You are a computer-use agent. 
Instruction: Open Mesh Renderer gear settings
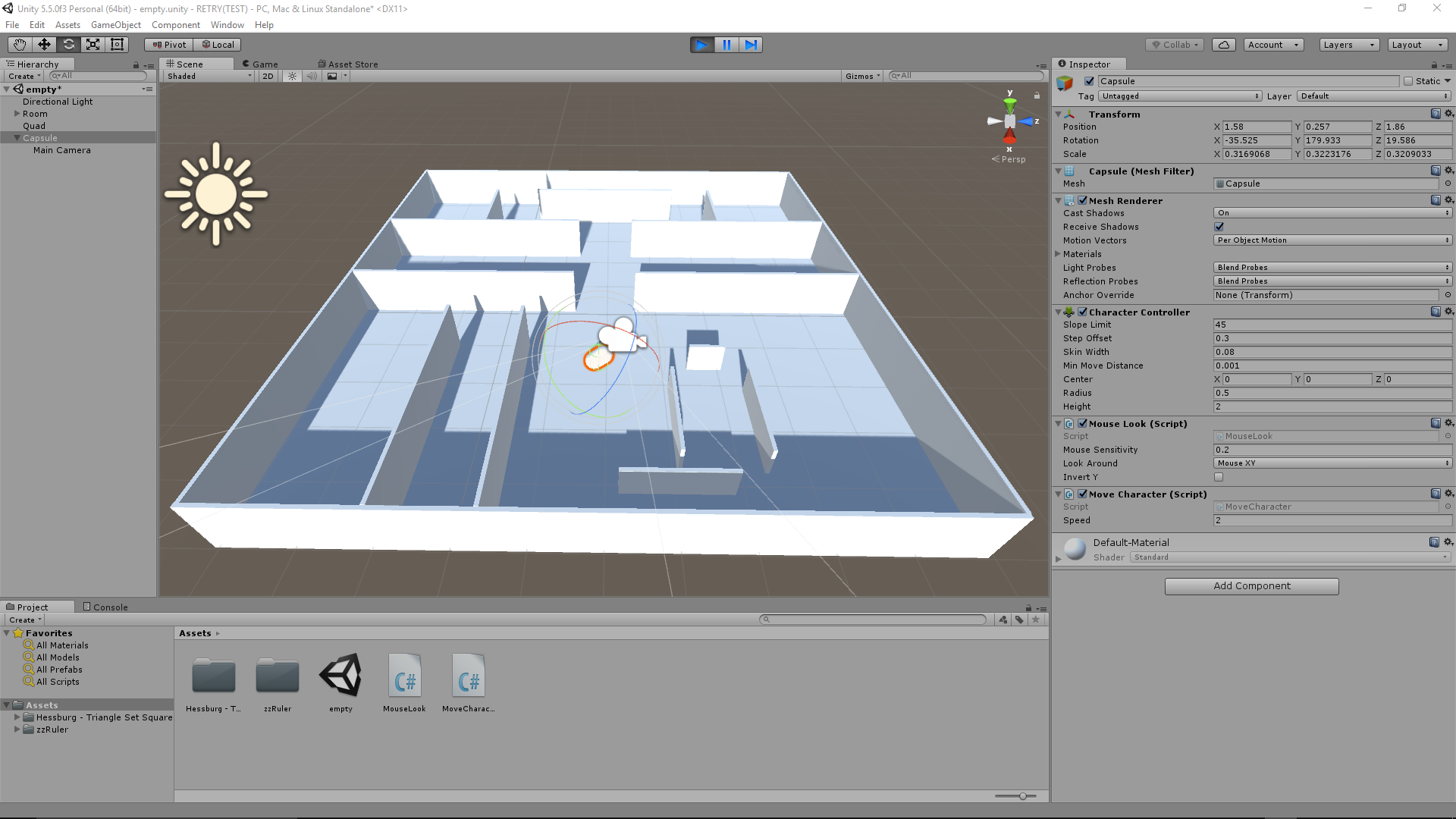point(1448,200)
